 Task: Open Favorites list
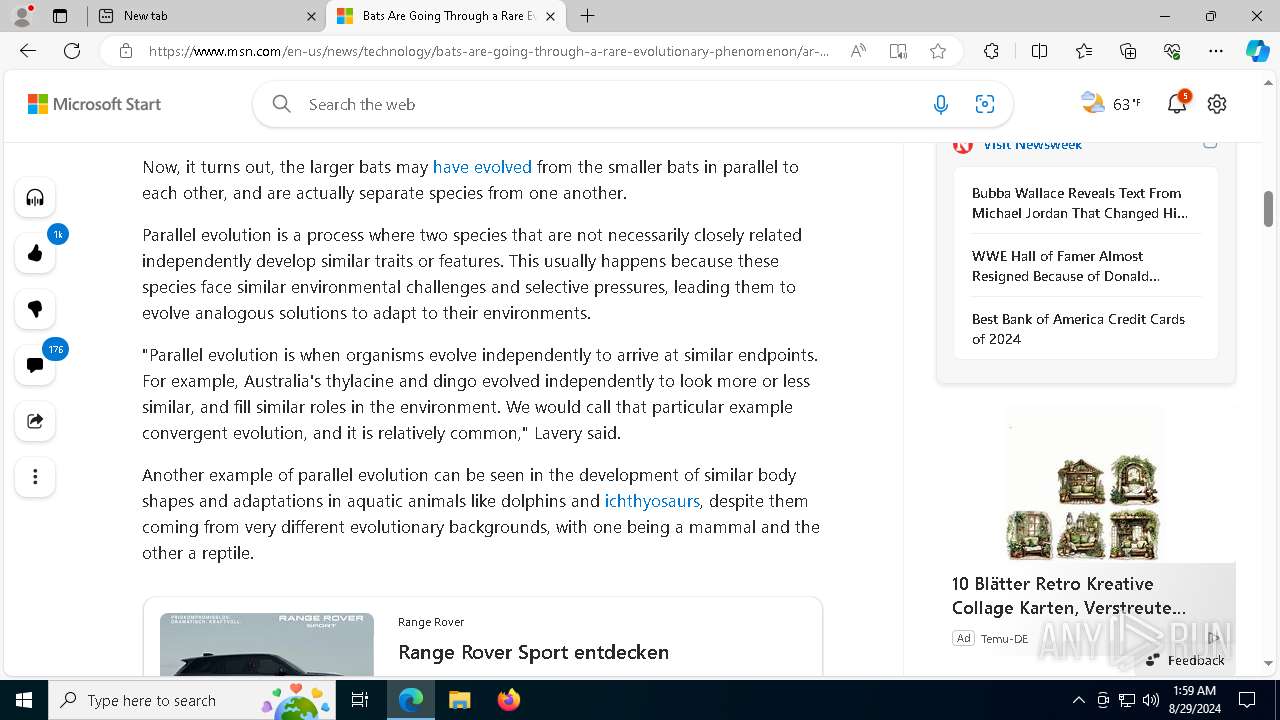point(1084,51)
